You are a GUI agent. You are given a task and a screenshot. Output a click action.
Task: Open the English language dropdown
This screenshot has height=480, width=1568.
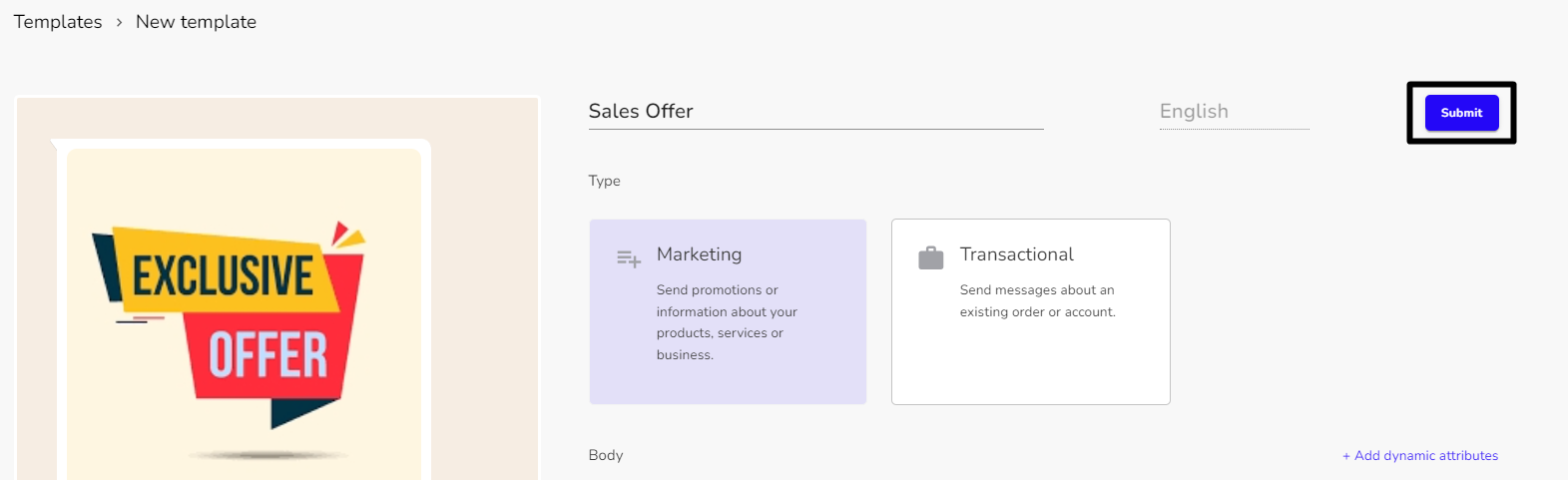(x=1234, y=112)
